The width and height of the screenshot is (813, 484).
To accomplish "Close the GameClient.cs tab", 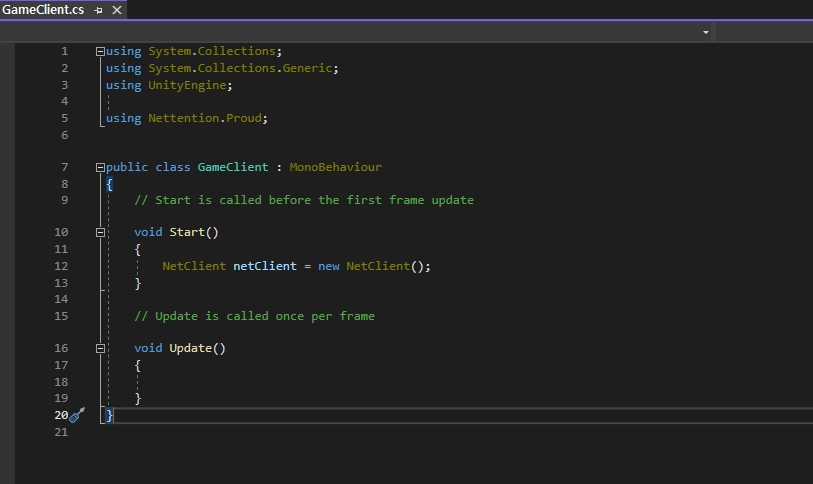I will click(x=116, y=10).
